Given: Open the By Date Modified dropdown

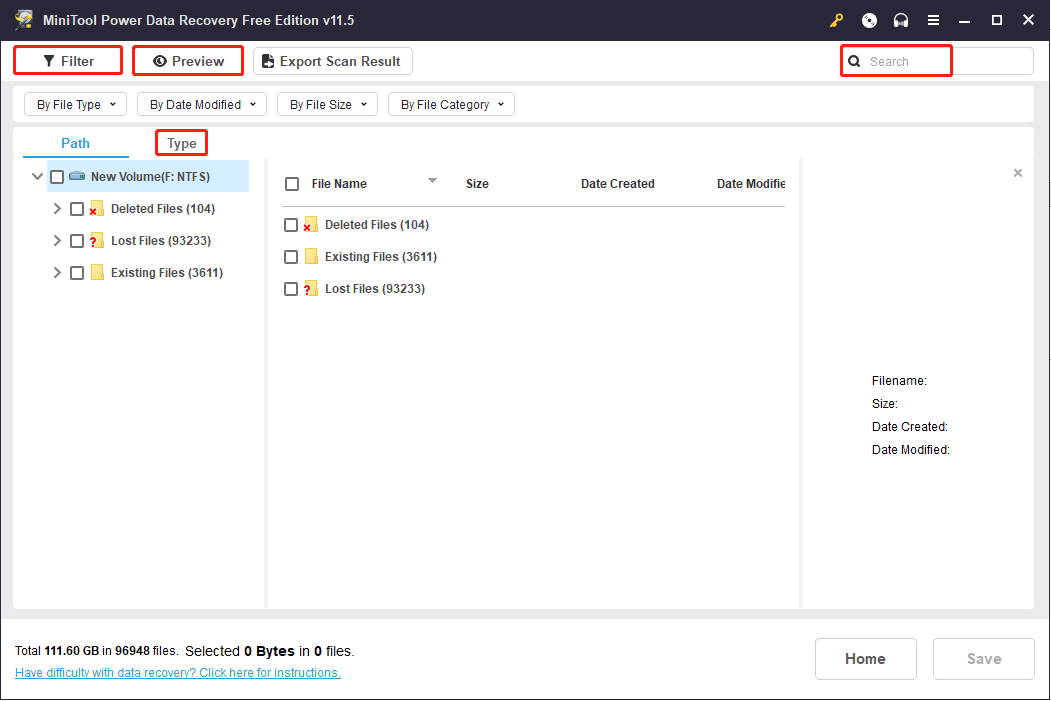Looking at the screenshot, I should [202, 105].
